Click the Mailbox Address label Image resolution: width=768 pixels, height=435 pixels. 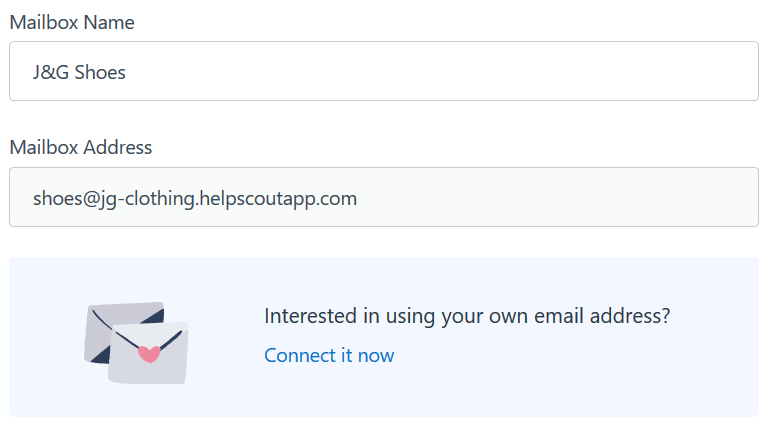[81, 147]
